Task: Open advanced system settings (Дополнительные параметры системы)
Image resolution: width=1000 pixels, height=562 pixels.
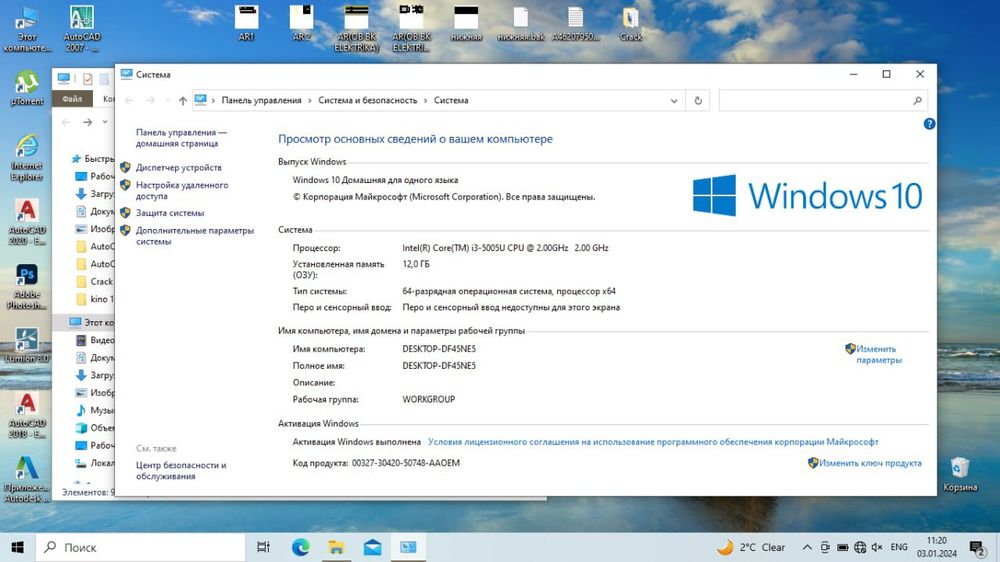Action: pos(195,236)
